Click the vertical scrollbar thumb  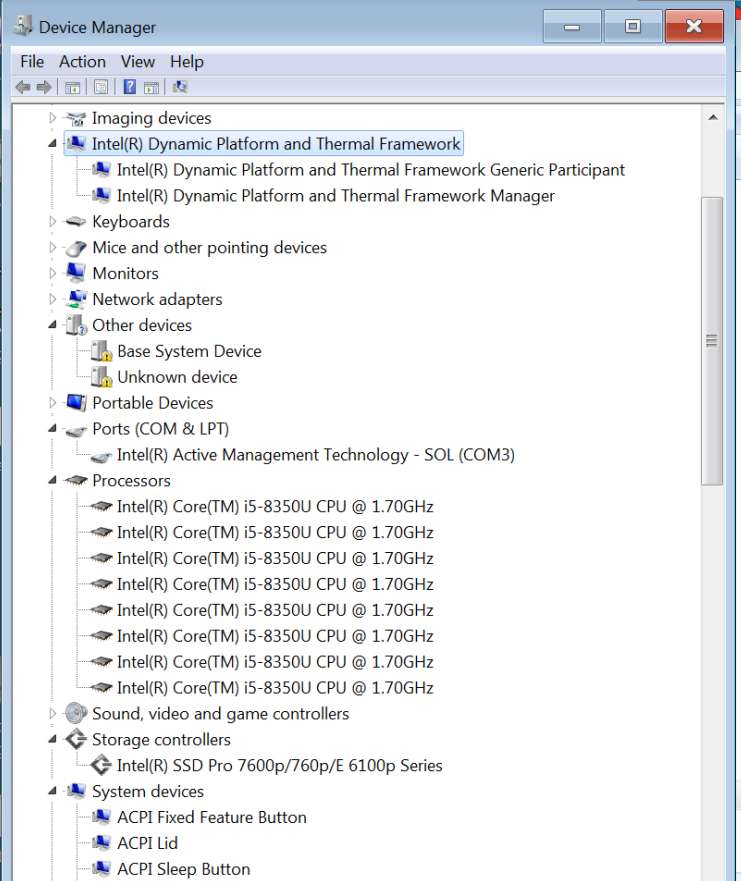pyautogui.click(x=712, y=340)
